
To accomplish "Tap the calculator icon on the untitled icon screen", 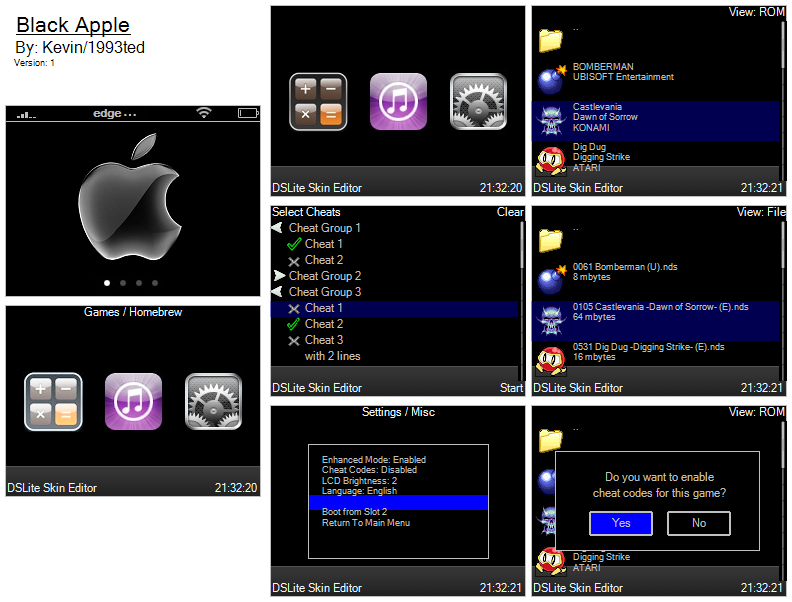I will (318, 102).
